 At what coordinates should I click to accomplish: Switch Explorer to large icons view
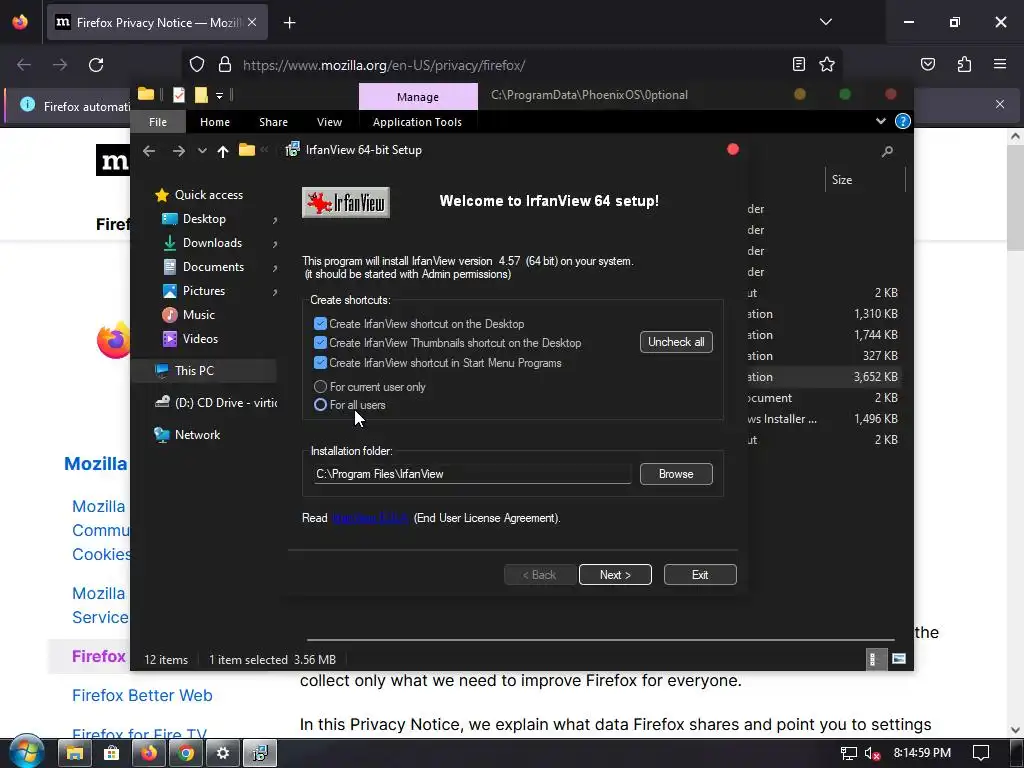coord(899,659)
